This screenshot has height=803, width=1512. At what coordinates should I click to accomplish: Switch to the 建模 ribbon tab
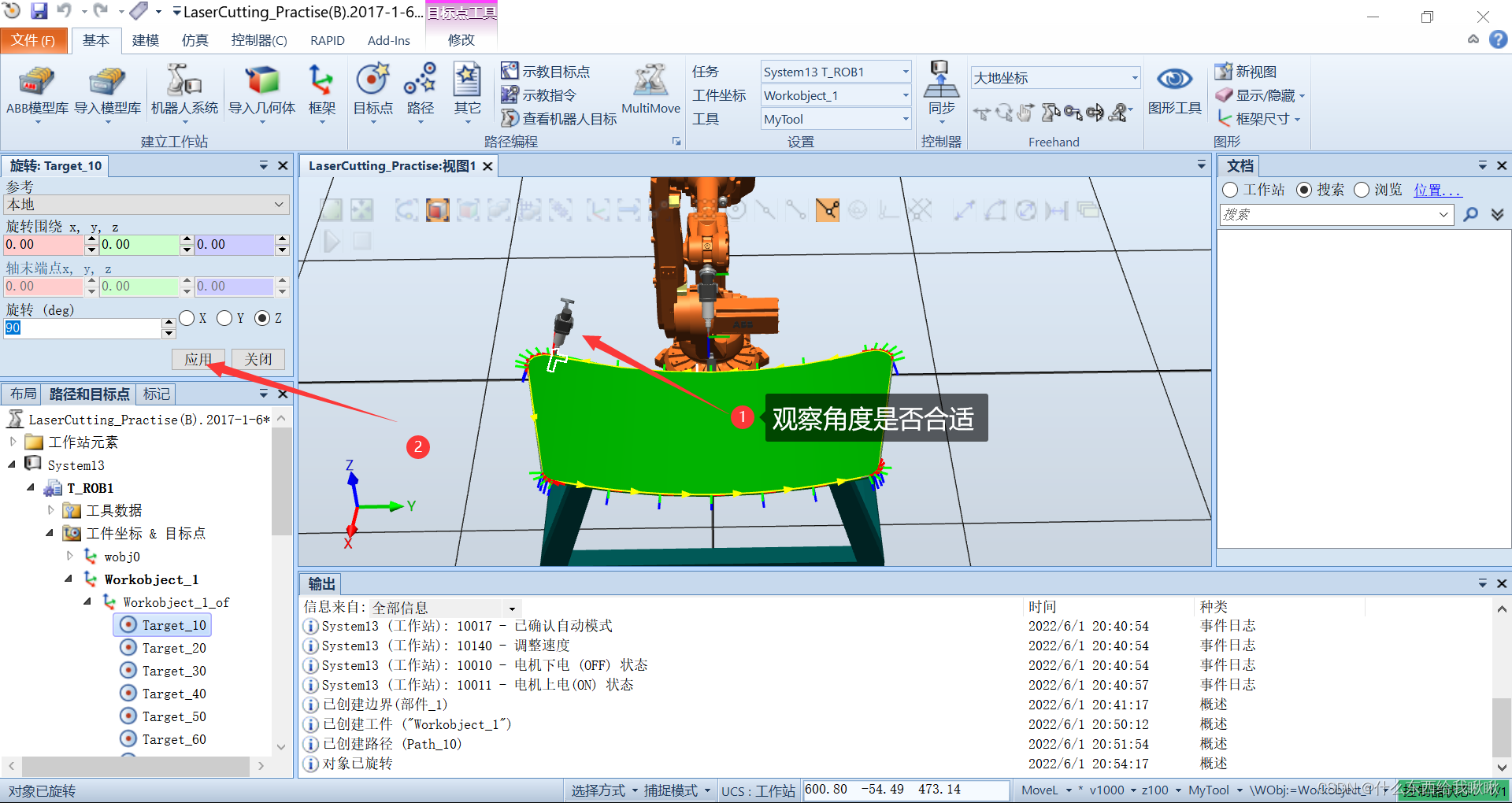click(145, 40)
